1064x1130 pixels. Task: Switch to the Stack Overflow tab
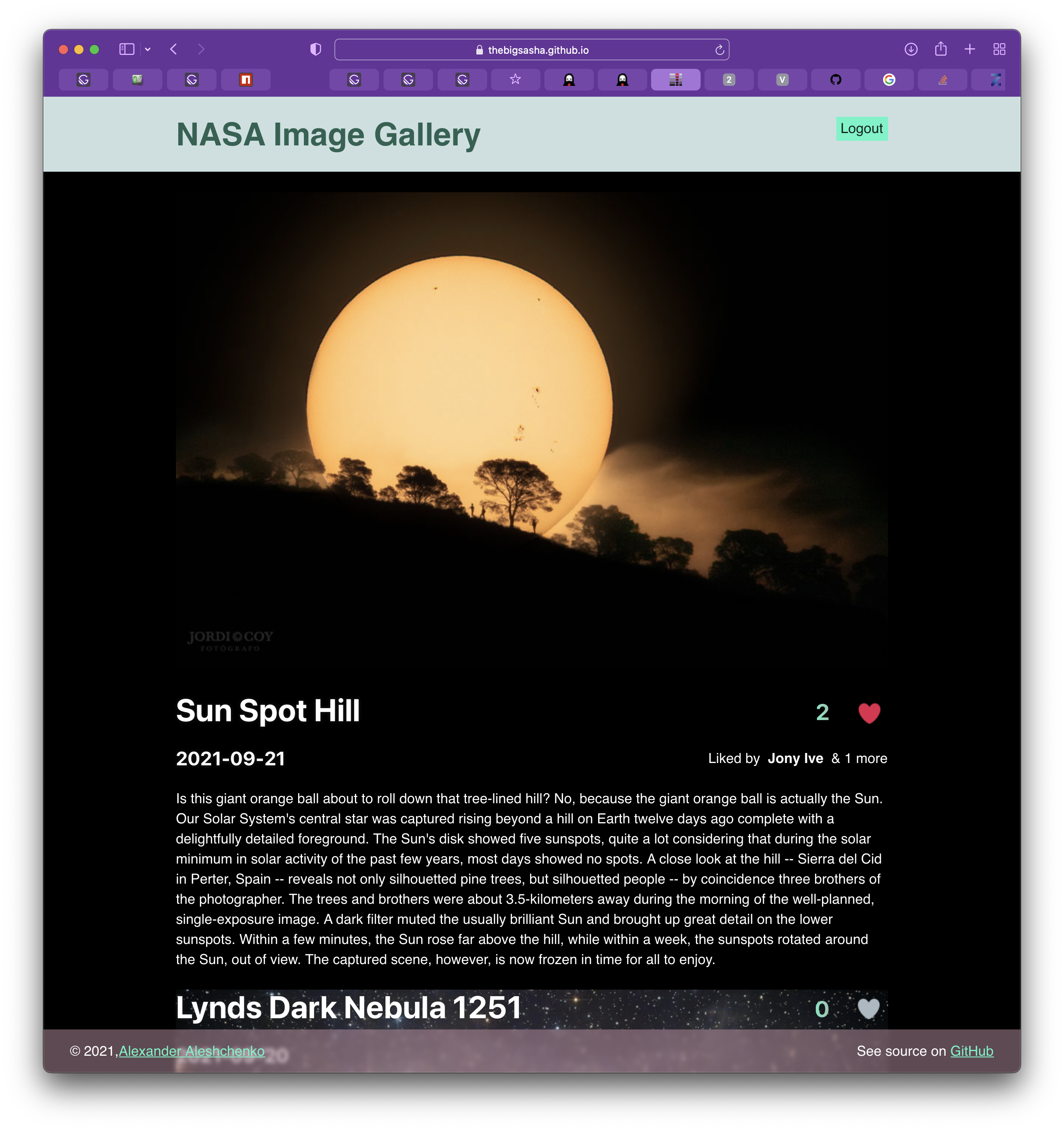[x=942, y=80]
